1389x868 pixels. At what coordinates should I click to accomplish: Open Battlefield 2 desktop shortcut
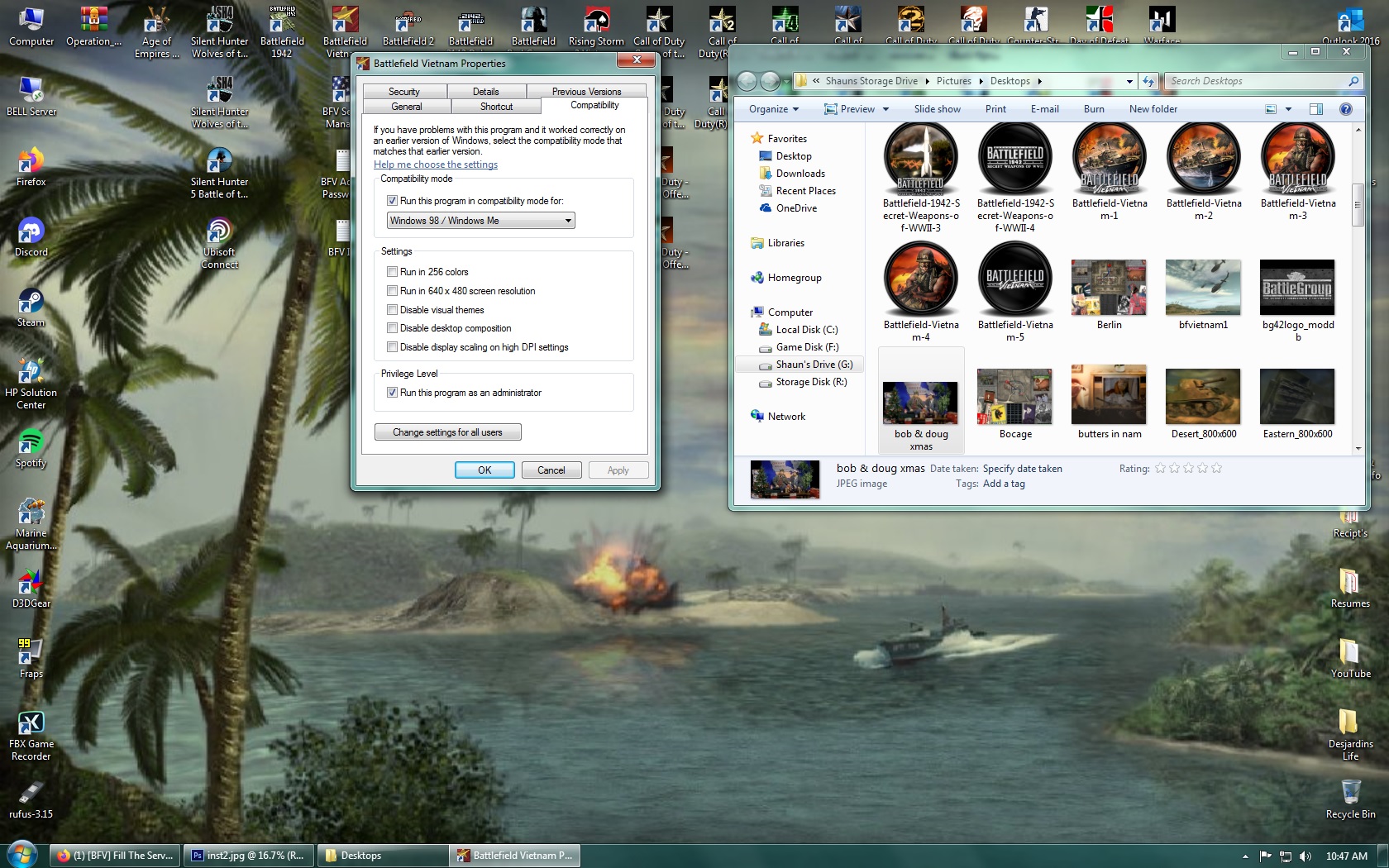coord(408,26)
